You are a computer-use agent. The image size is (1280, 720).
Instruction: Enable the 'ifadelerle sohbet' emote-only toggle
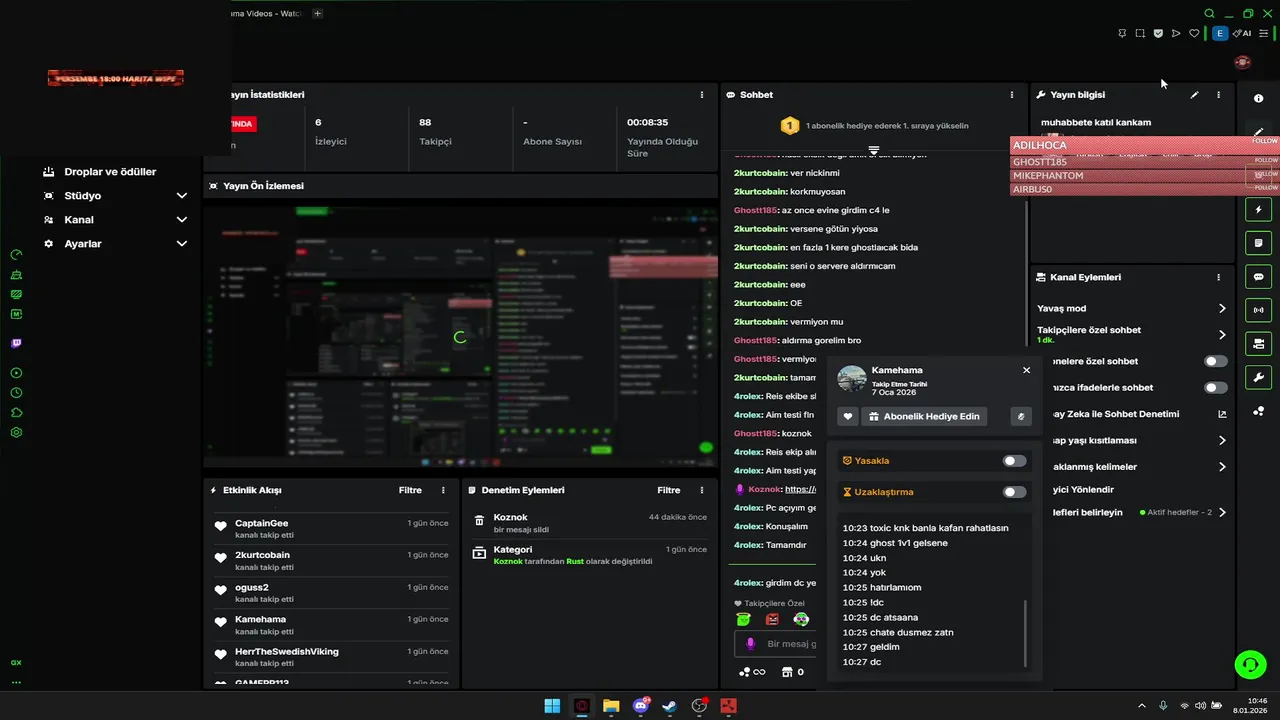click(1216, 387)
